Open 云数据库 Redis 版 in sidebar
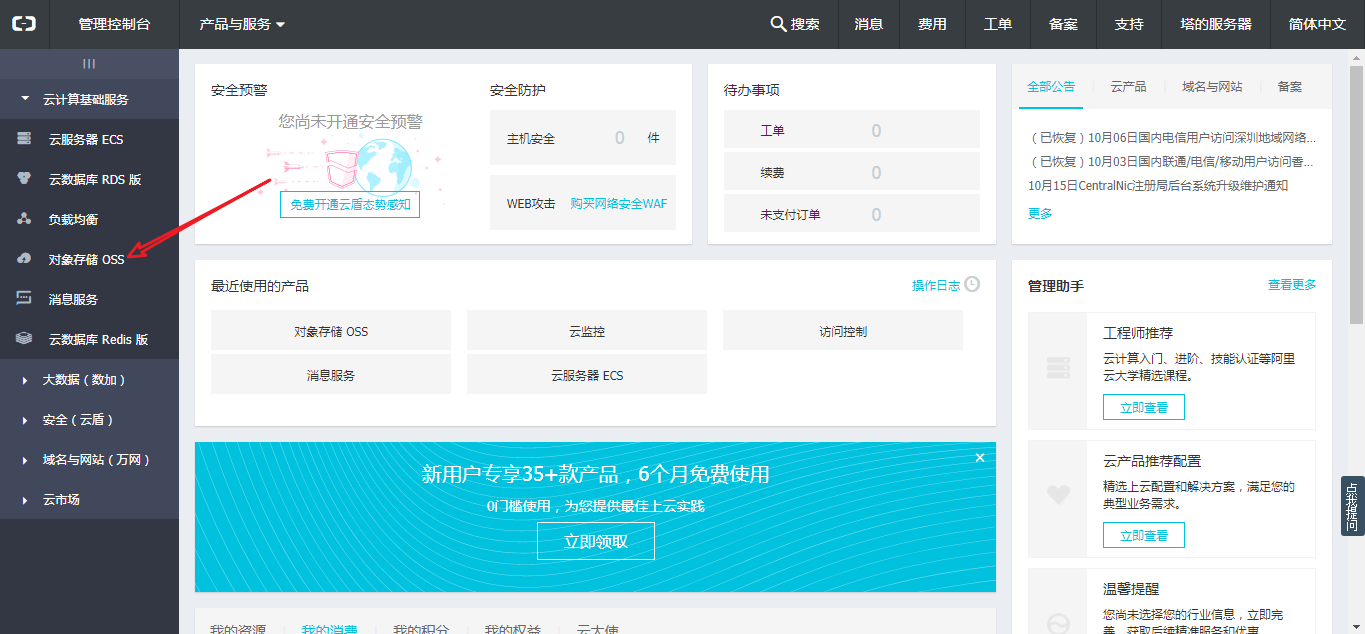This screenshot has width=1365, height=634. point(89,339)
